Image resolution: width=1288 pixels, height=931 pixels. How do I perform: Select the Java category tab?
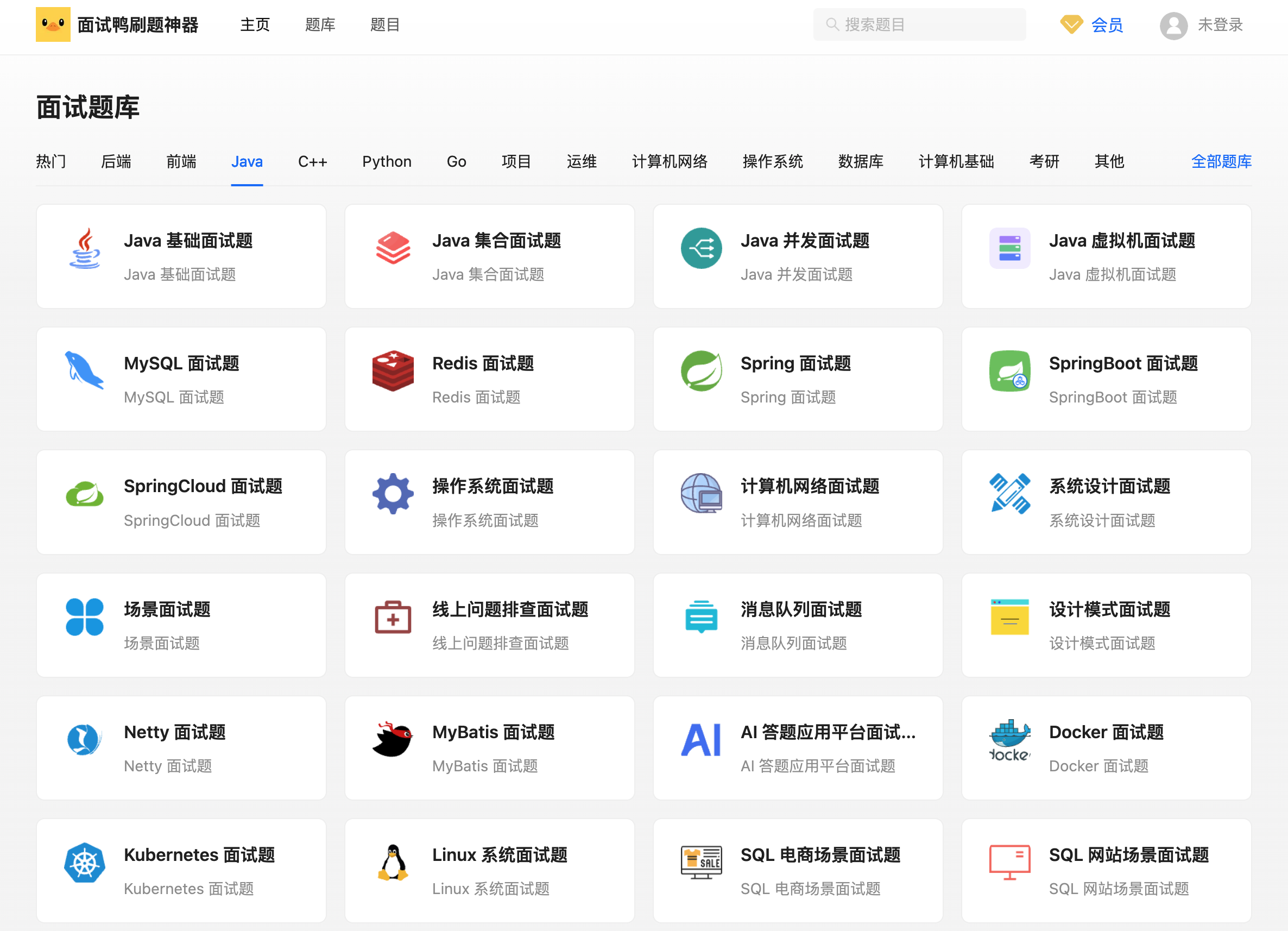(x=247, y=161)
